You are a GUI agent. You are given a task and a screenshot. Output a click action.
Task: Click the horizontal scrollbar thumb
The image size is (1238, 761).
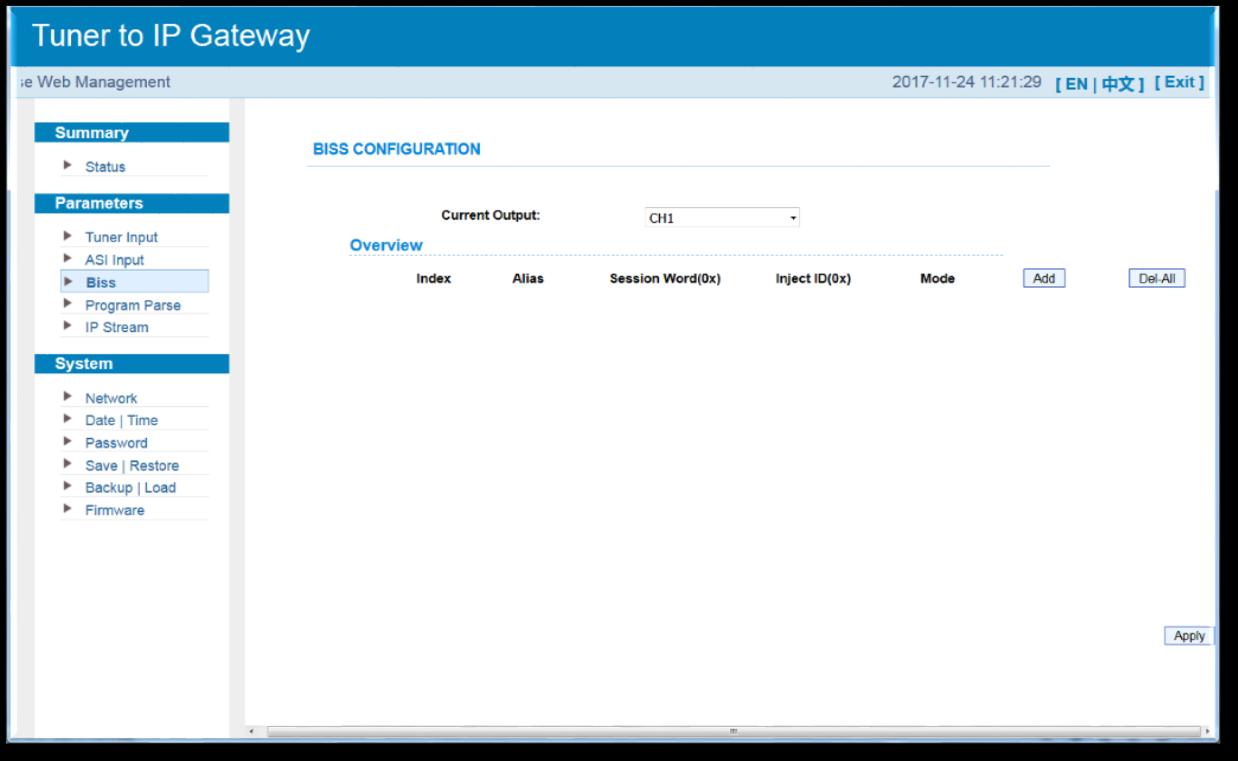click(732, 733)
